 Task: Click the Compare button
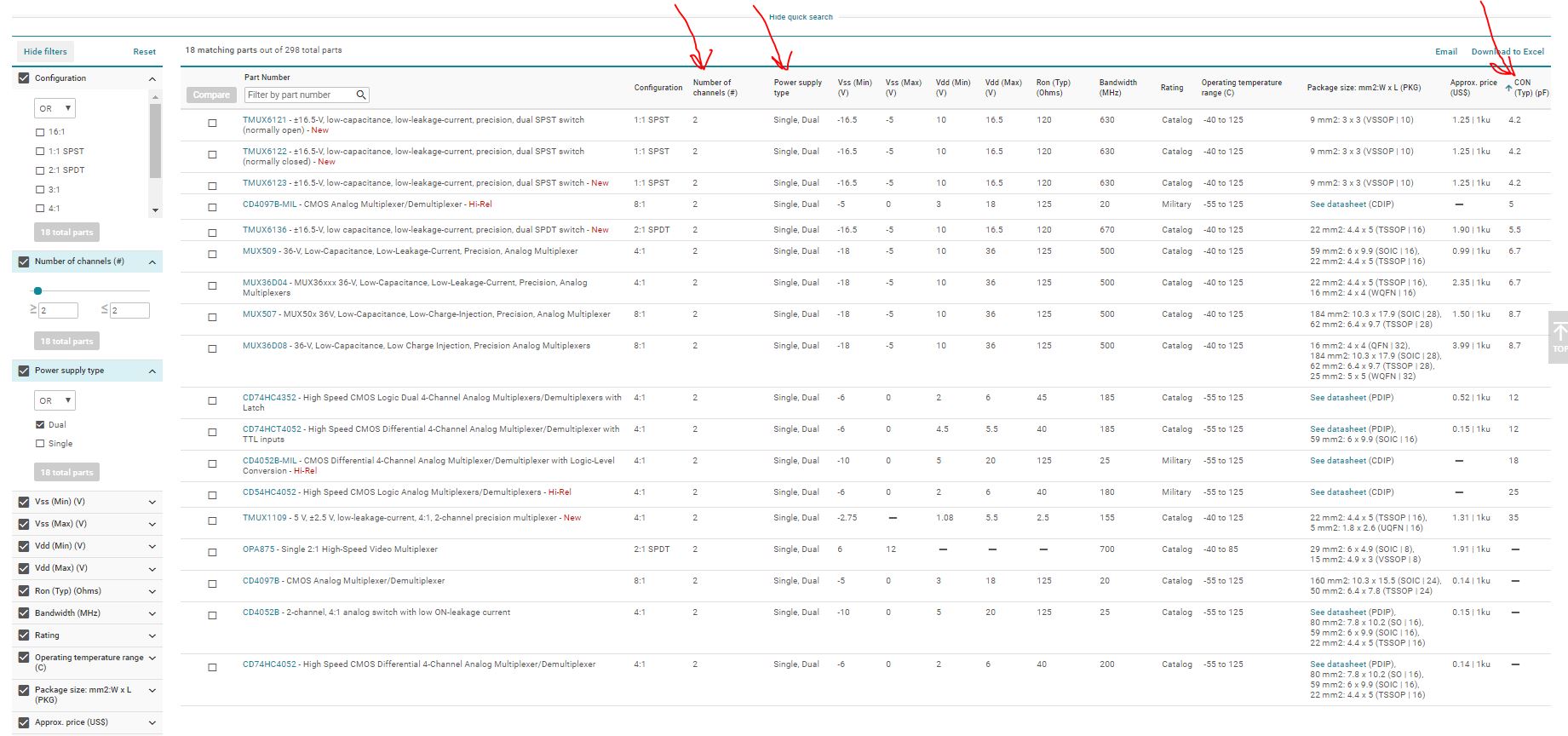211,95
